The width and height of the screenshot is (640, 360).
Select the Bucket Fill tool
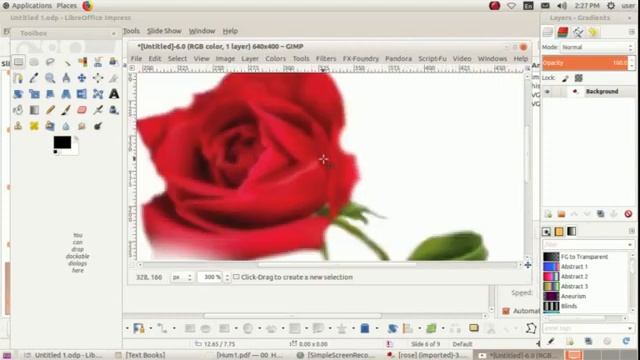pyautogui.click(x=18, y=110)
